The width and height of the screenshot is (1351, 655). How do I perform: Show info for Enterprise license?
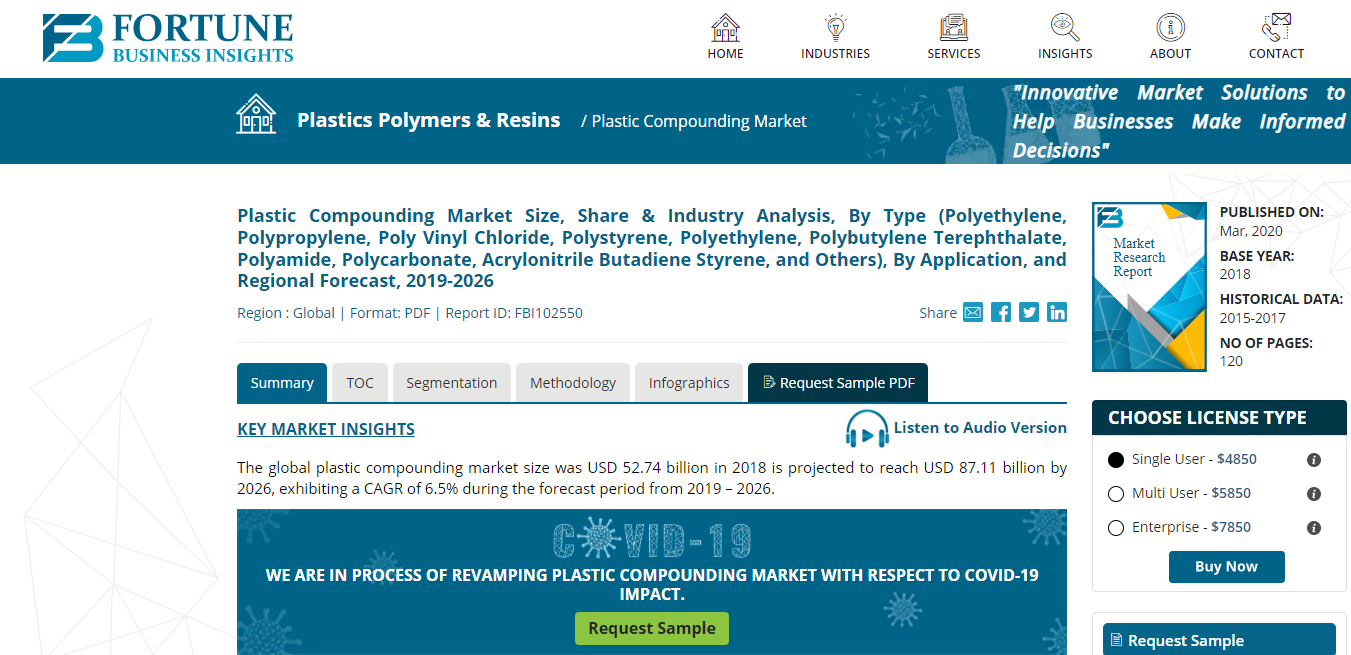tap(1314, 528)
